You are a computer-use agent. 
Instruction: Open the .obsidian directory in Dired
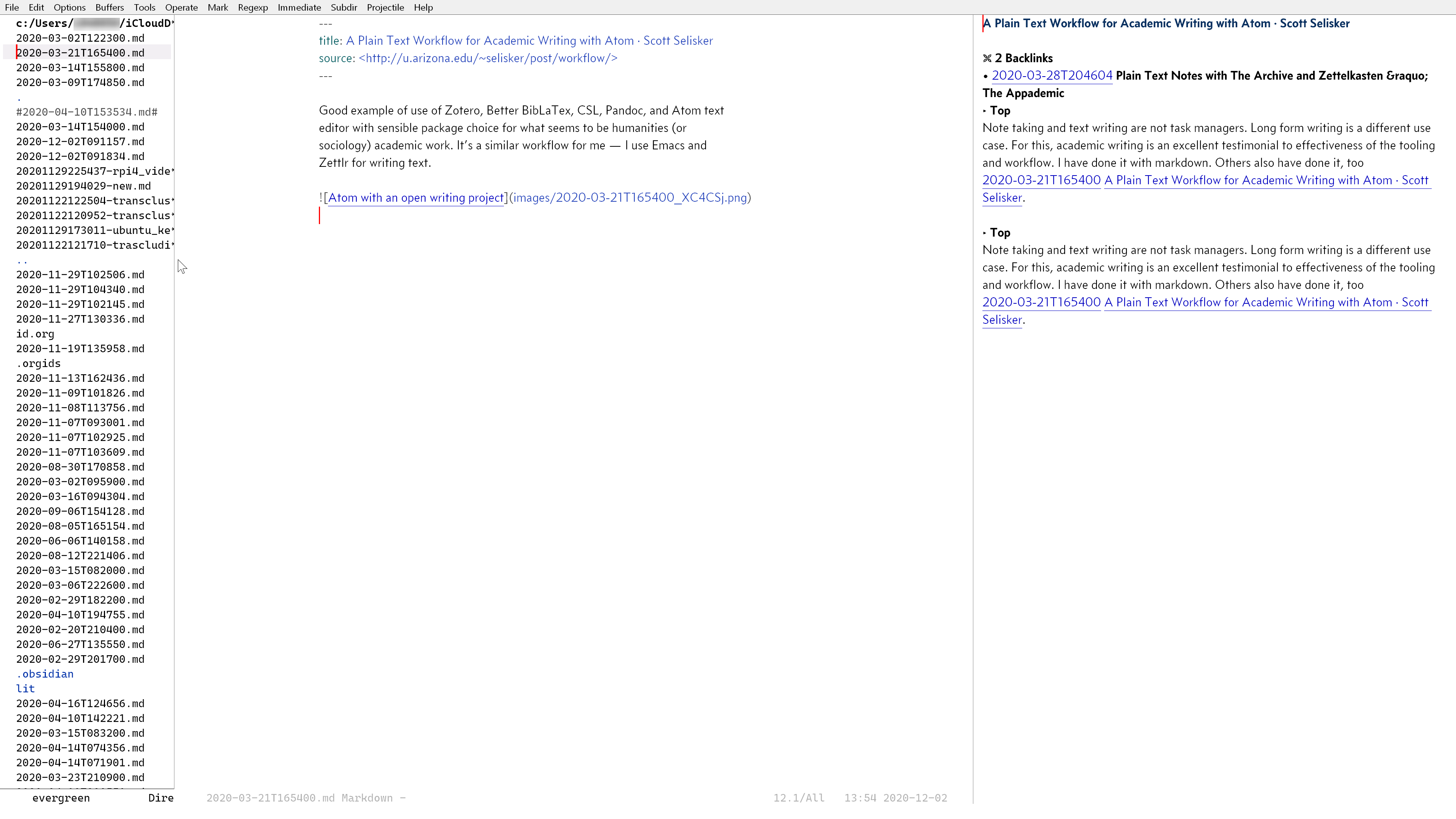(x=45, y=674)
